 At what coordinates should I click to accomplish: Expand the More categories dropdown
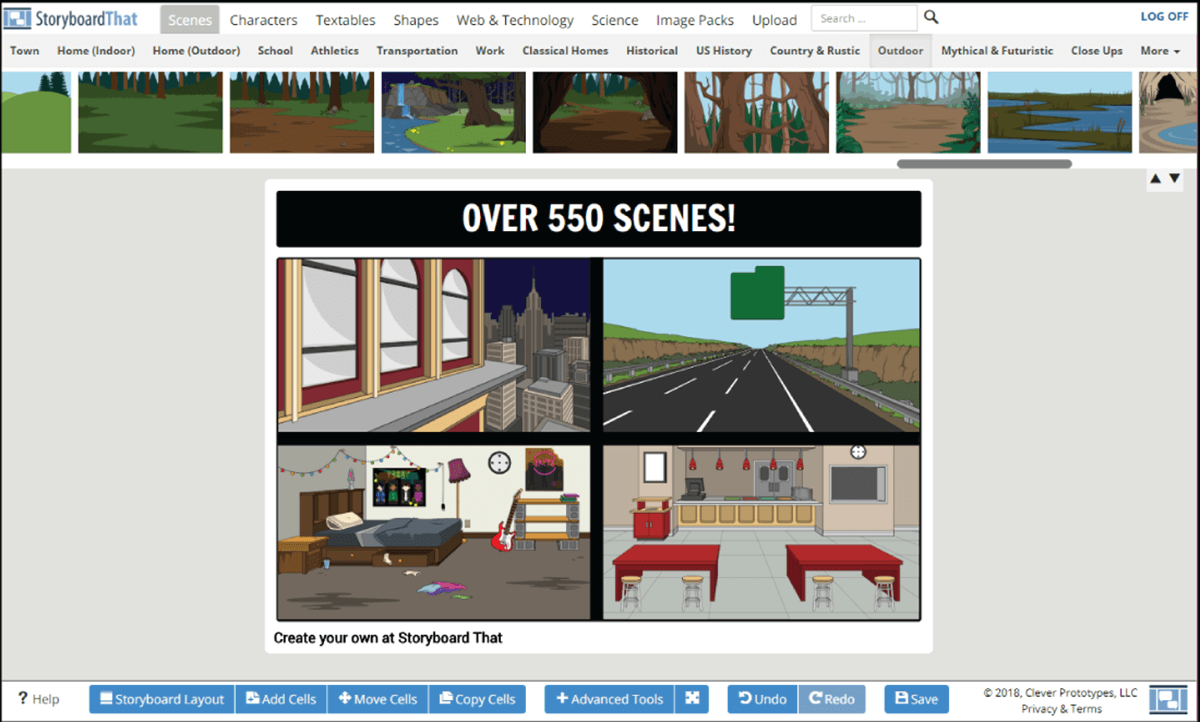pyautogui.click(x=1159, y=51)
